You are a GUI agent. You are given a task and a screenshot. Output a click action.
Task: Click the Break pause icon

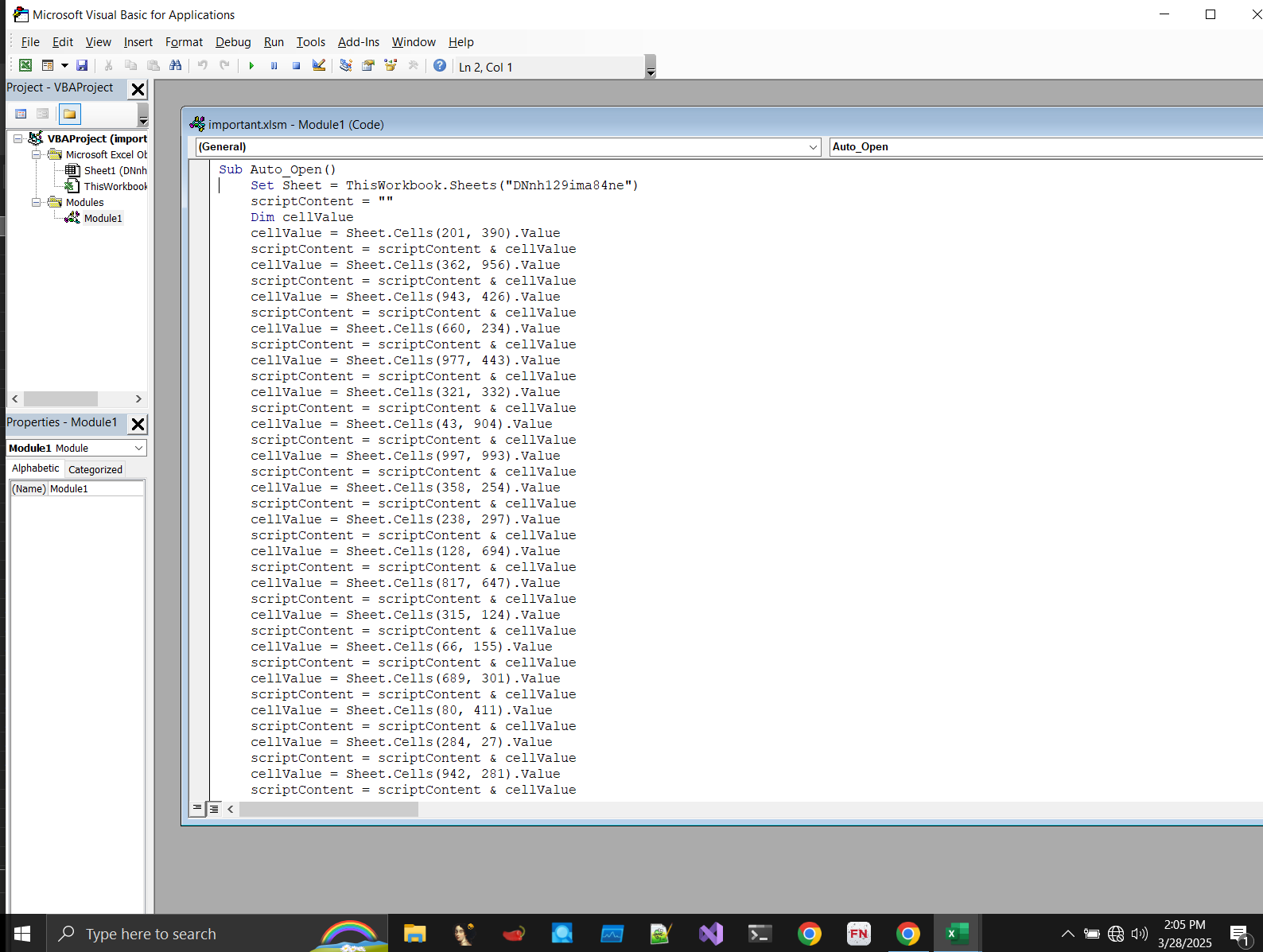click(274, 66)
